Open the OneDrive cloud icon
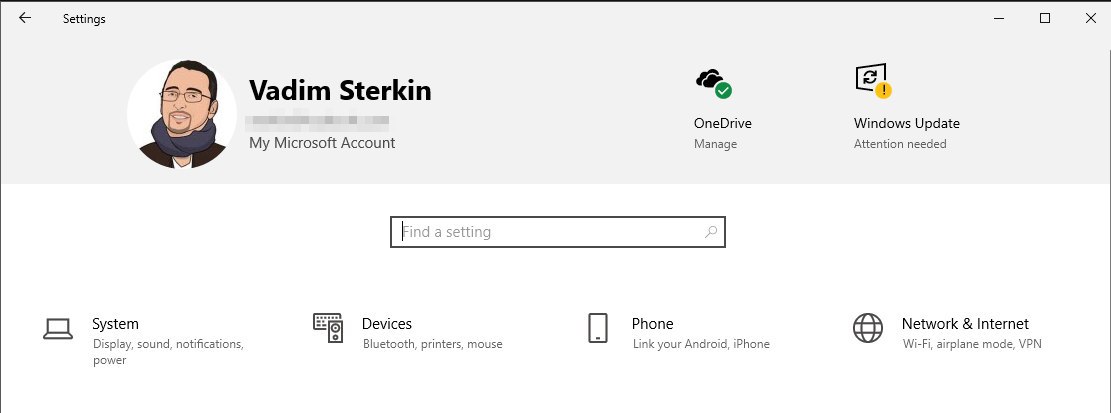The width and height of the screenshot is (1111, 413). [x=713, y=83]
